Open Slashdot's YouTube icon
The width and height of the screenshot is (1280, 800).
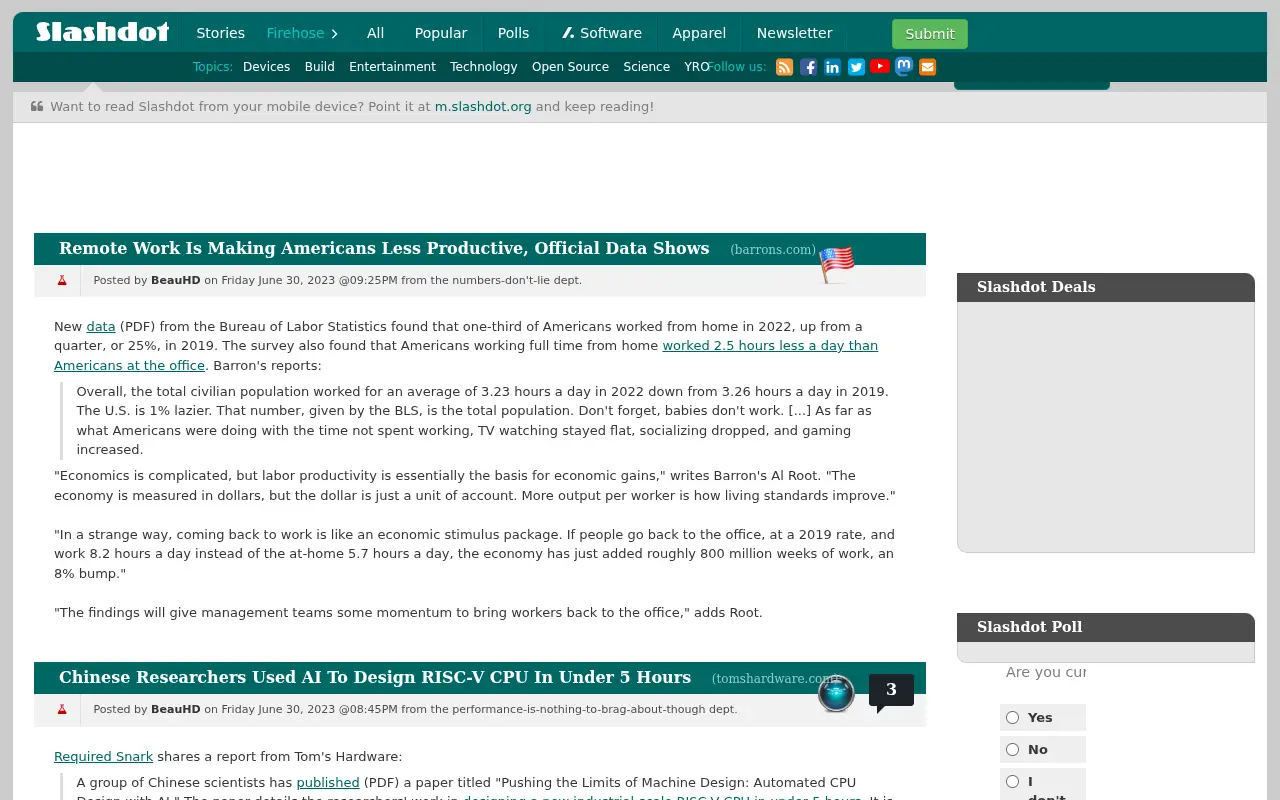880,66
